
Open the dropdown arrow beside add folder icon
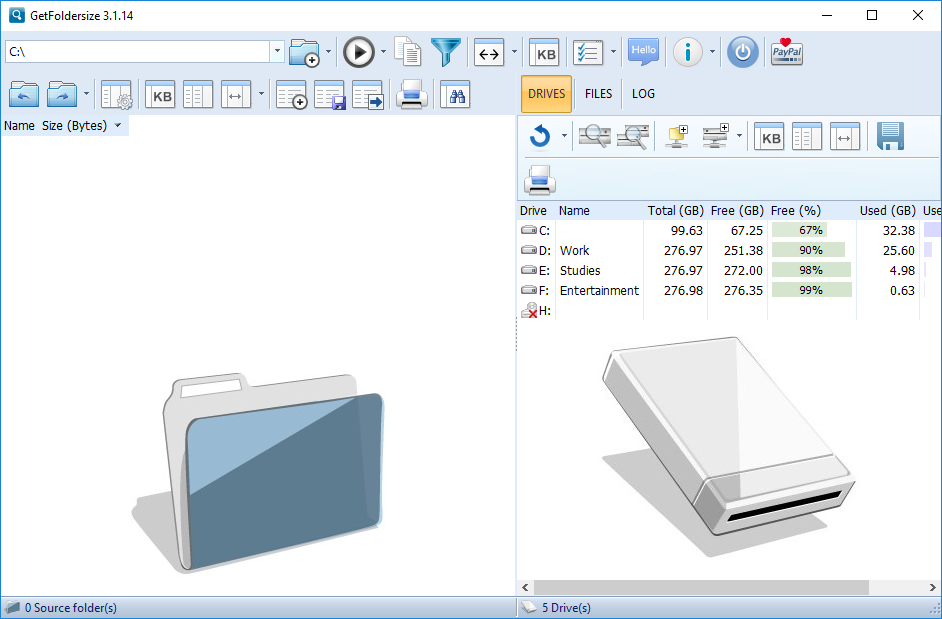pos(328,52)
